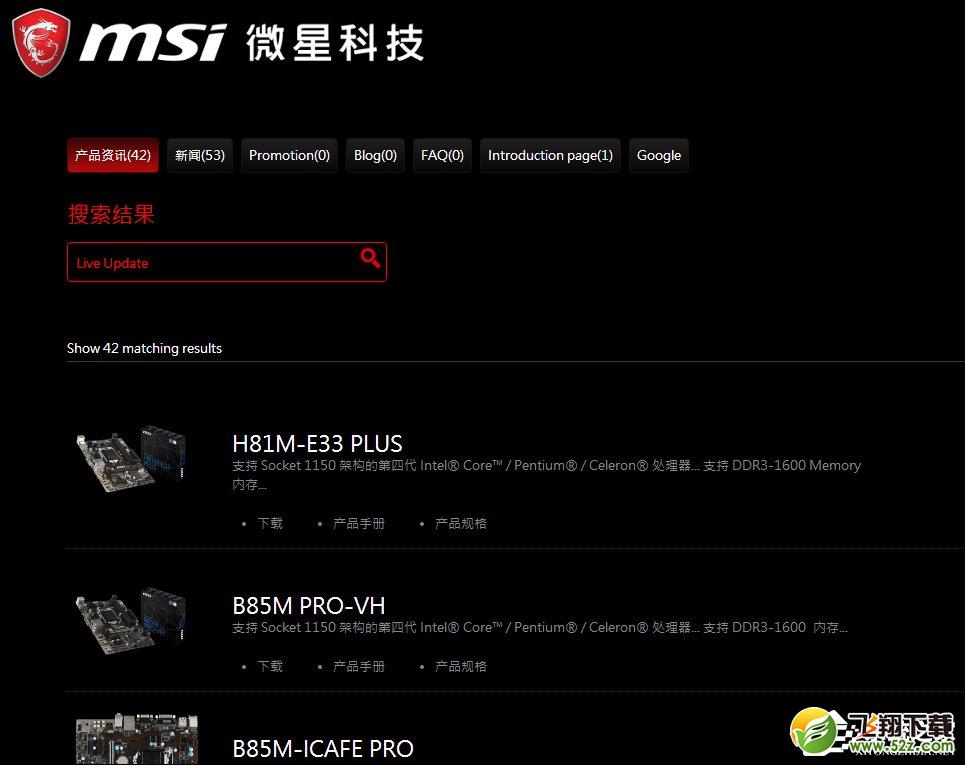Open 产品手册 for B85M PRO-VH

pos(359,666)
